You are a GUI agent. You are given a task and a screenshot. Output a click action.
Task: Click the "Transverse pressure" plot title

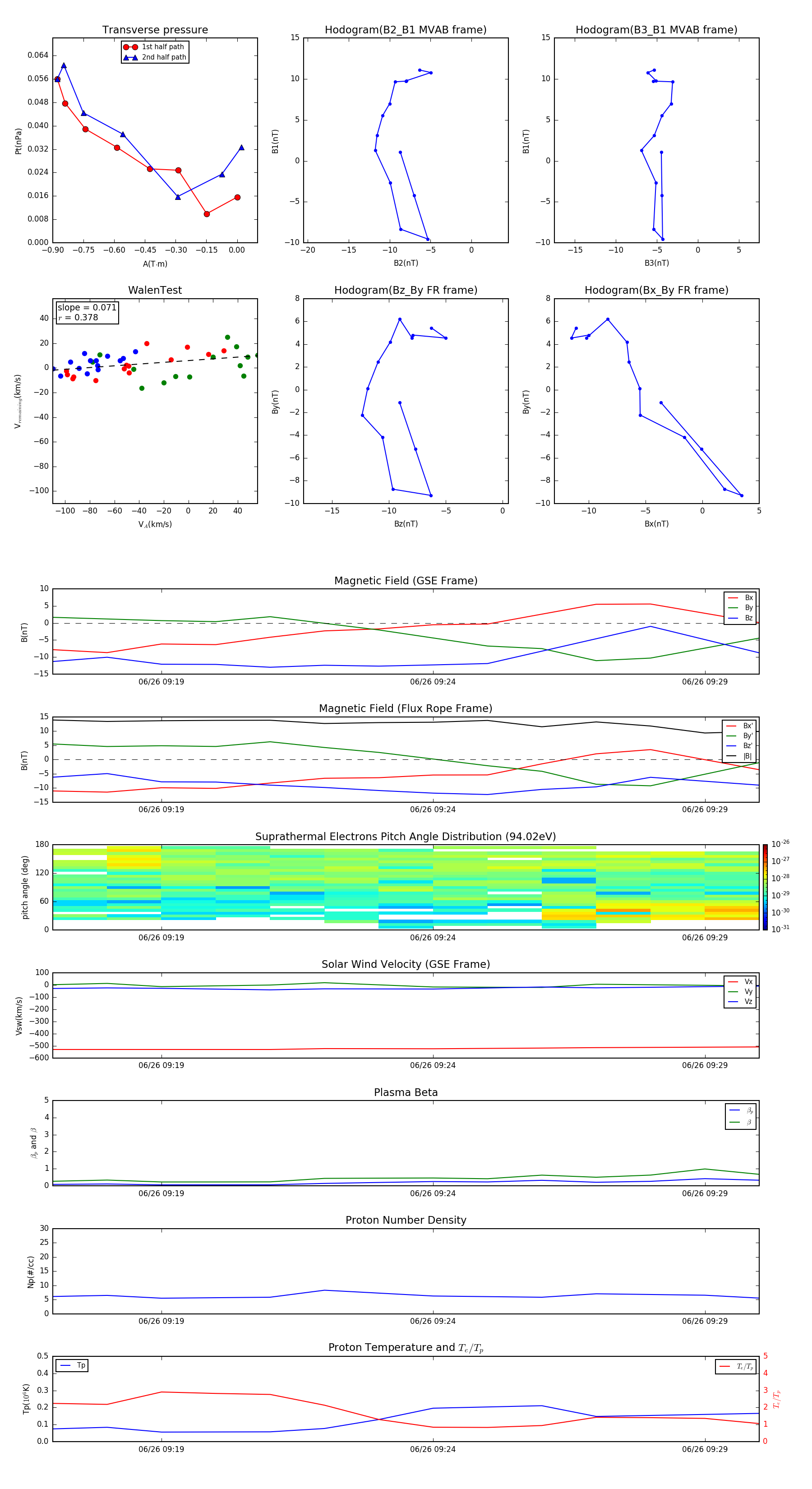(x=155, y=29)
